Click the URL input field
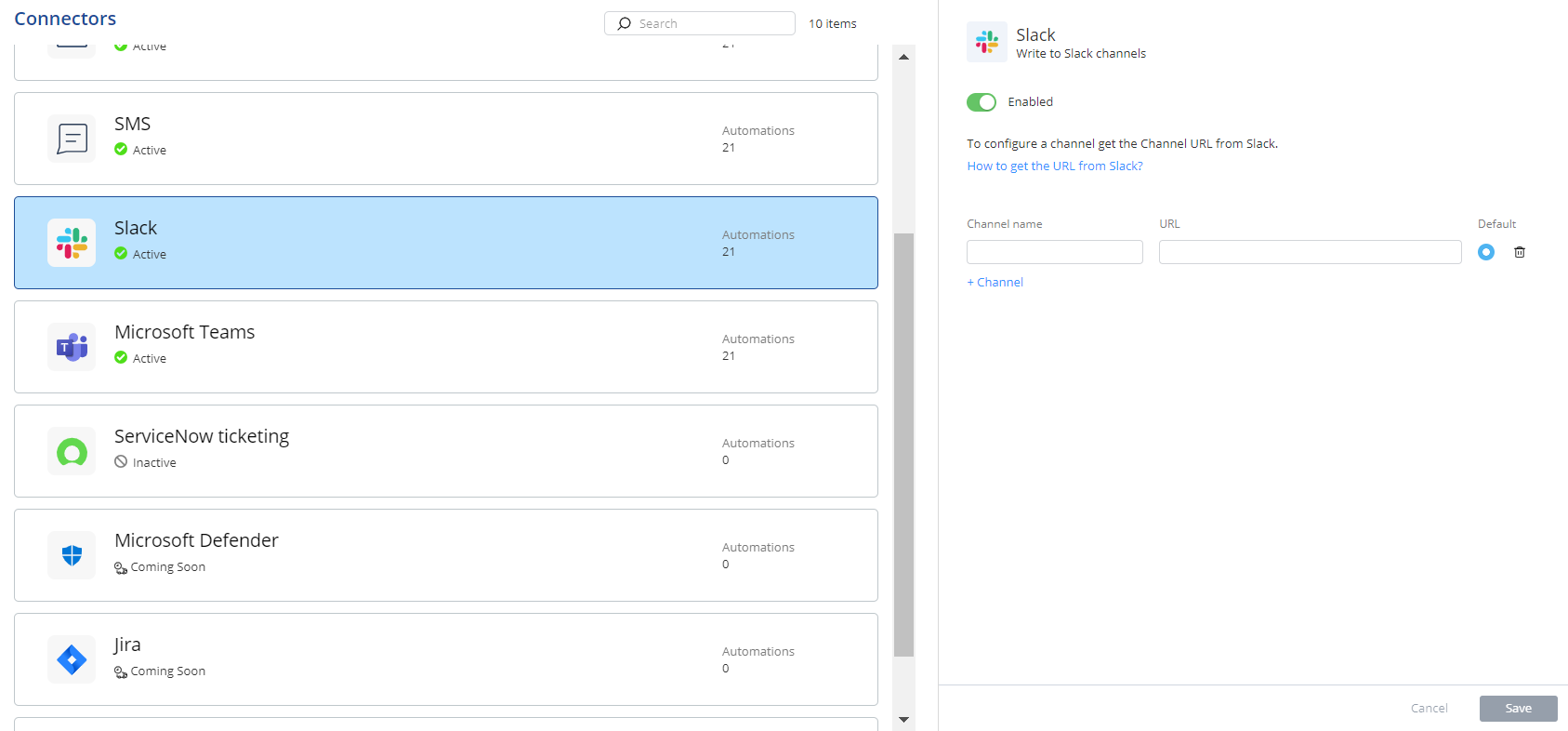This screenshot has height=731, width=1568. pyautogui.click(x=1311, y=252)
